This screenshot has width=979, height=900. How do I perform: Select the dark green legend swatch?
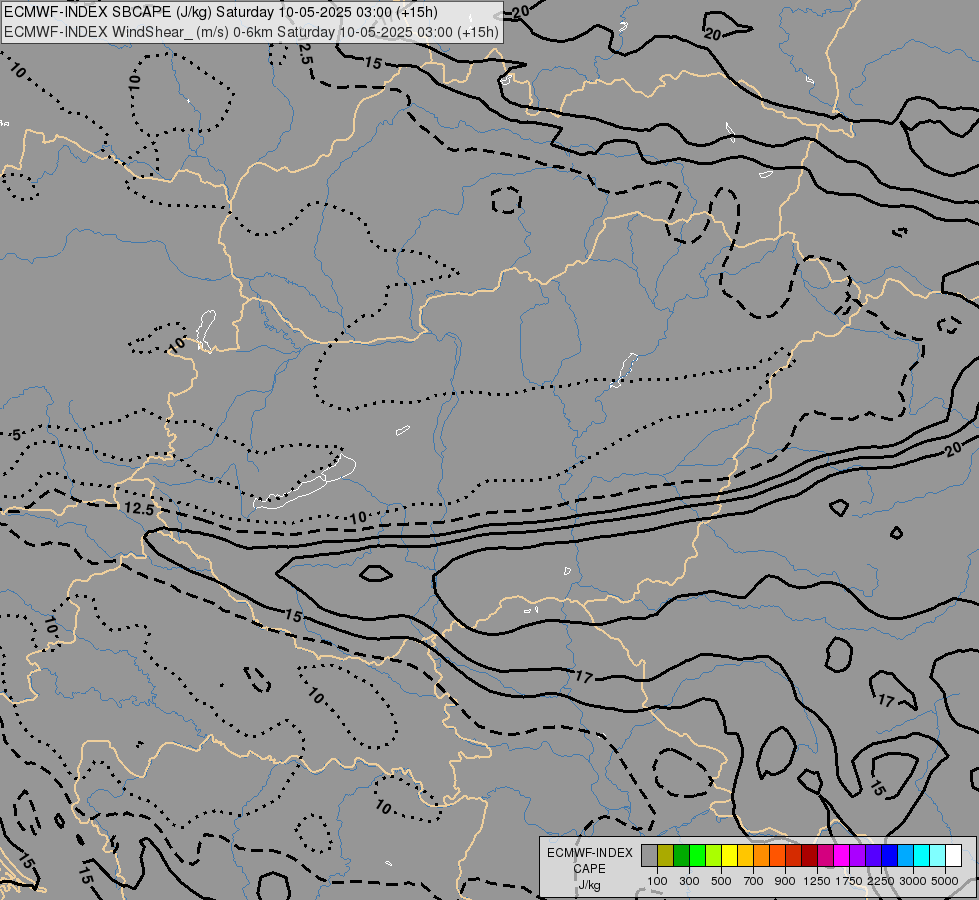coord(681,856)
